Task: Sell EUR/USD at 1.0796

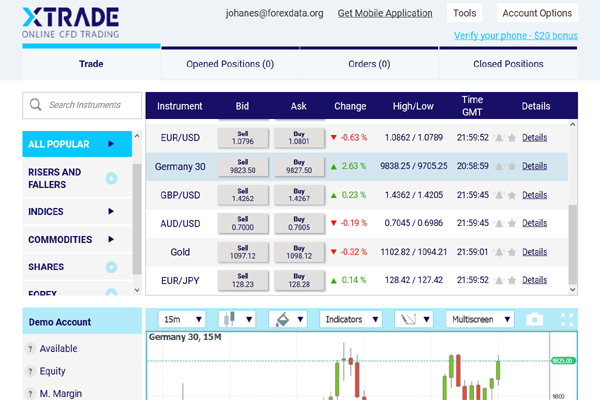Action: pos(243,138)
